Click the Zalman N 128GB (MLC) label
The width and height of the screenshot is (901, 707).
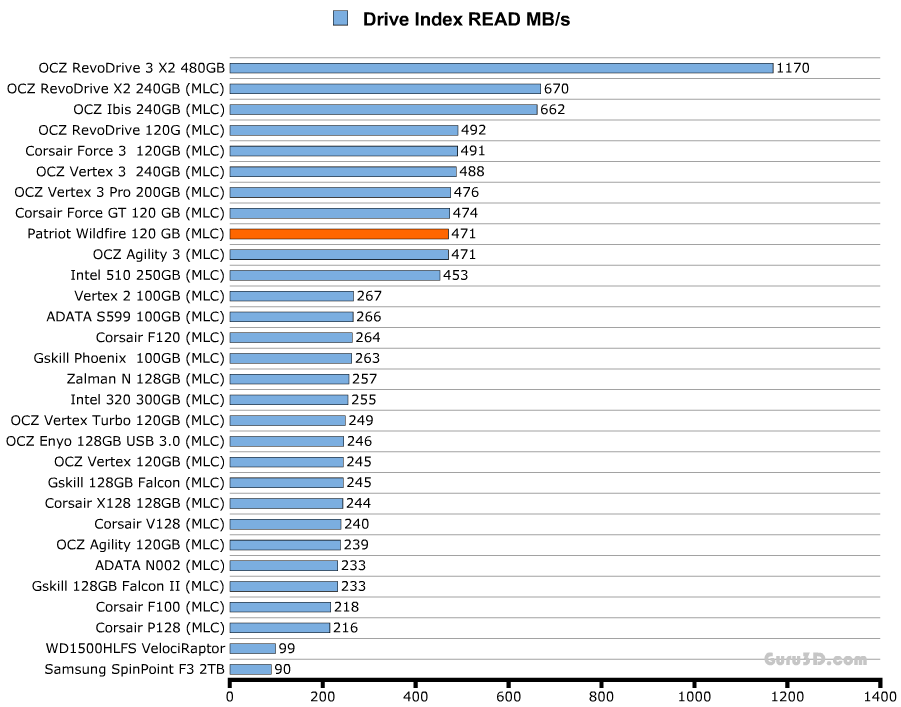145,379
